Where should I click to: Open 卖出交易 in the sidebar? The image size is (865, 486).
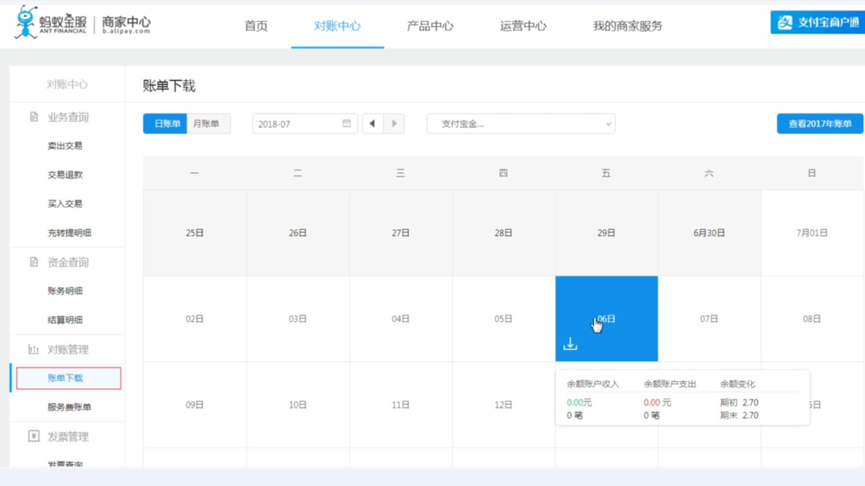coord(65,146)
